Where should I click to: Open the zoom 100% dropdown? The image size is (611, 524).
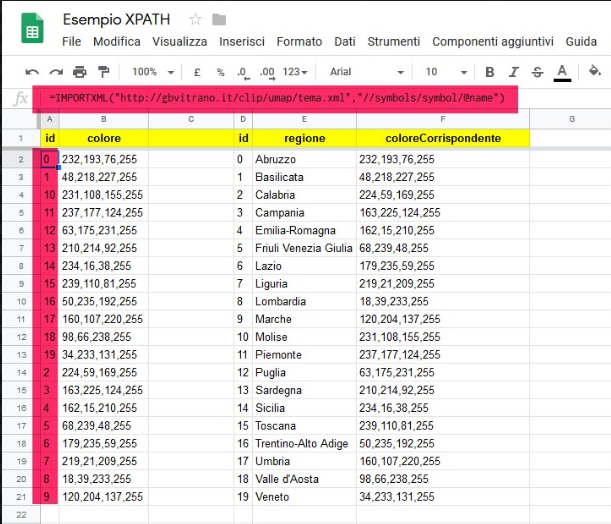click(x=153, y=72)
